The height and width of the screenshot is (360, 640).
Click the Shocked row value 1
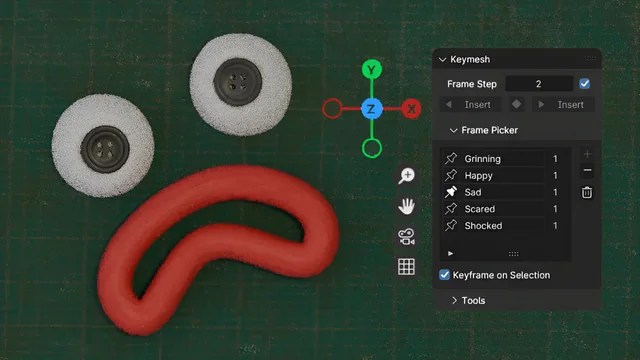point(555,226)
